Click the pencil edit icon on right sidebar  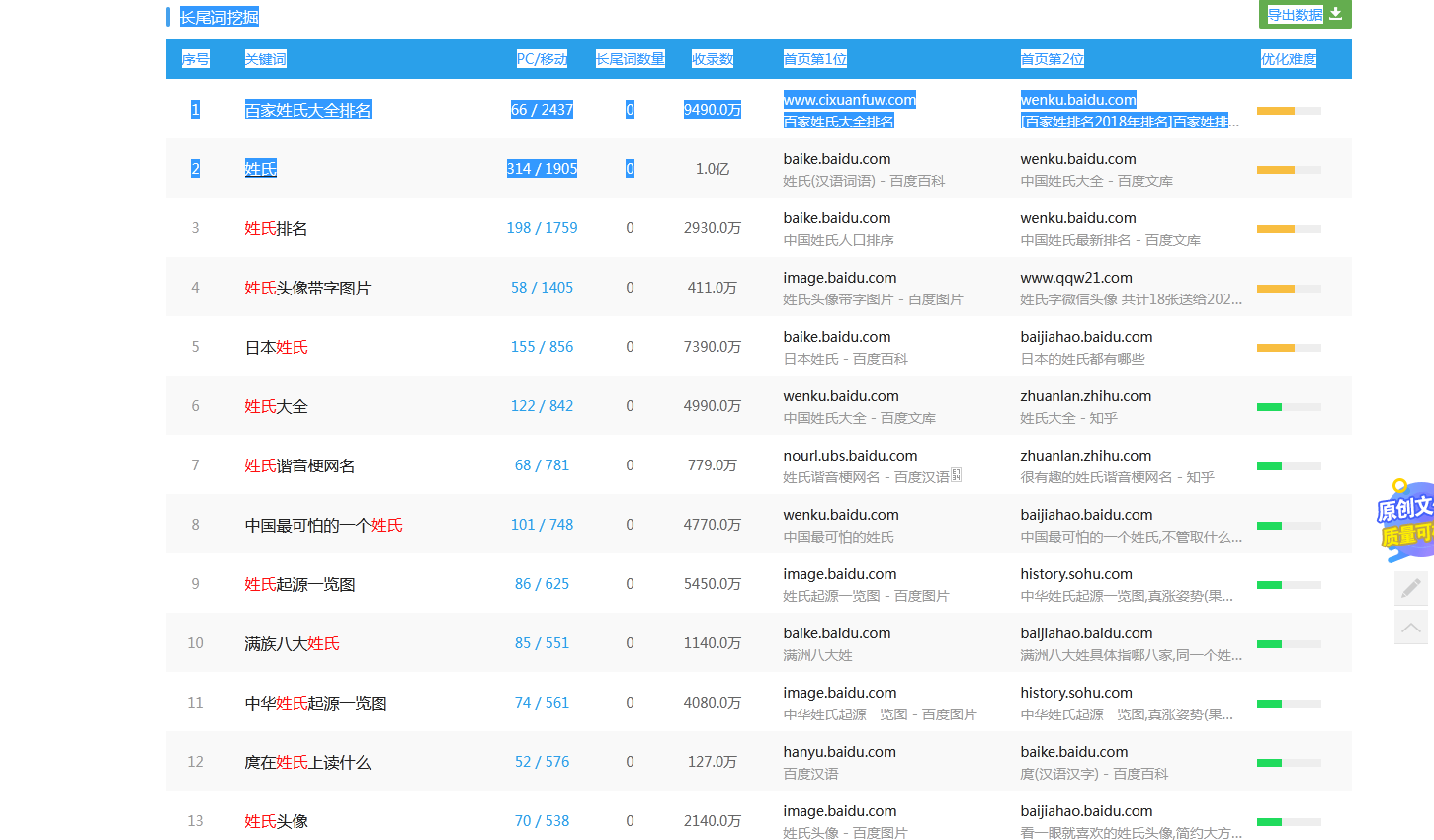click(x=1411, y=587)
